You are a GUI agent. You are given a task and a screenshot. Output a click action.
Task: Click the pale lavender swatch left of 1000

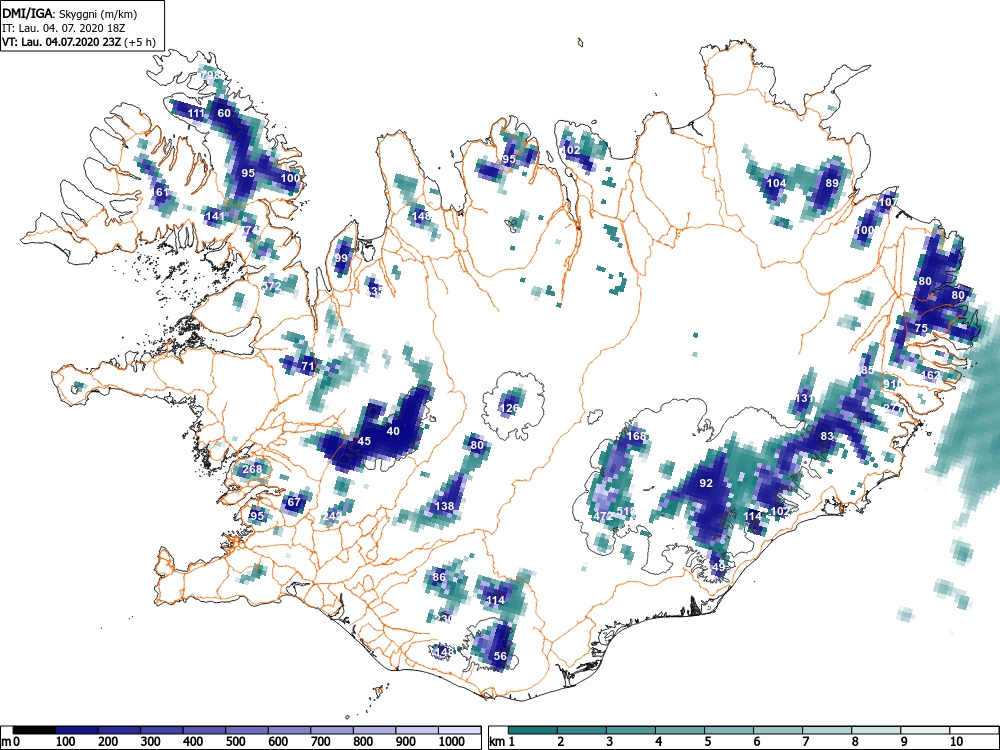pyautogui.click(x=417, y=730)
